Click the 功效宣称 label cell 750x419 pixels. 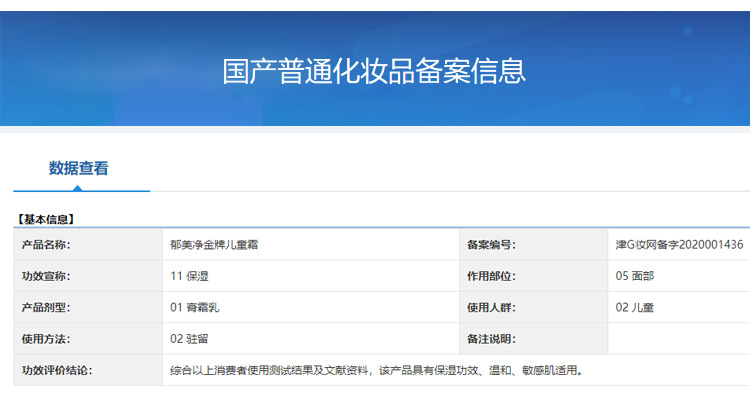(88, 276)
